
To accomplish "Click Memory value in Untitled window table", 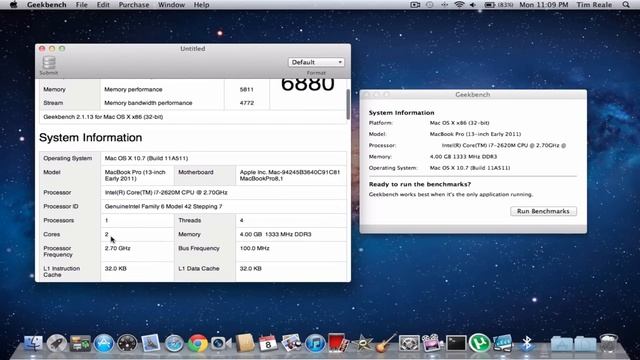I will click(276, 234).
